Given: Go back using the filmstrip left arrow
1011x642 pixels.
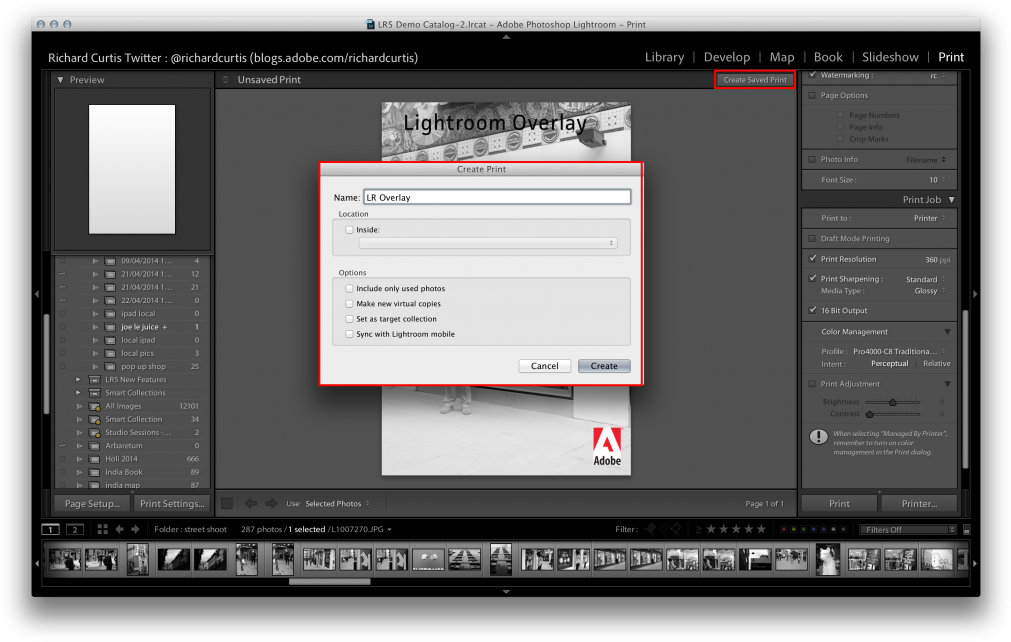Looking at the screenshot, I should click(x=119, y=529).
